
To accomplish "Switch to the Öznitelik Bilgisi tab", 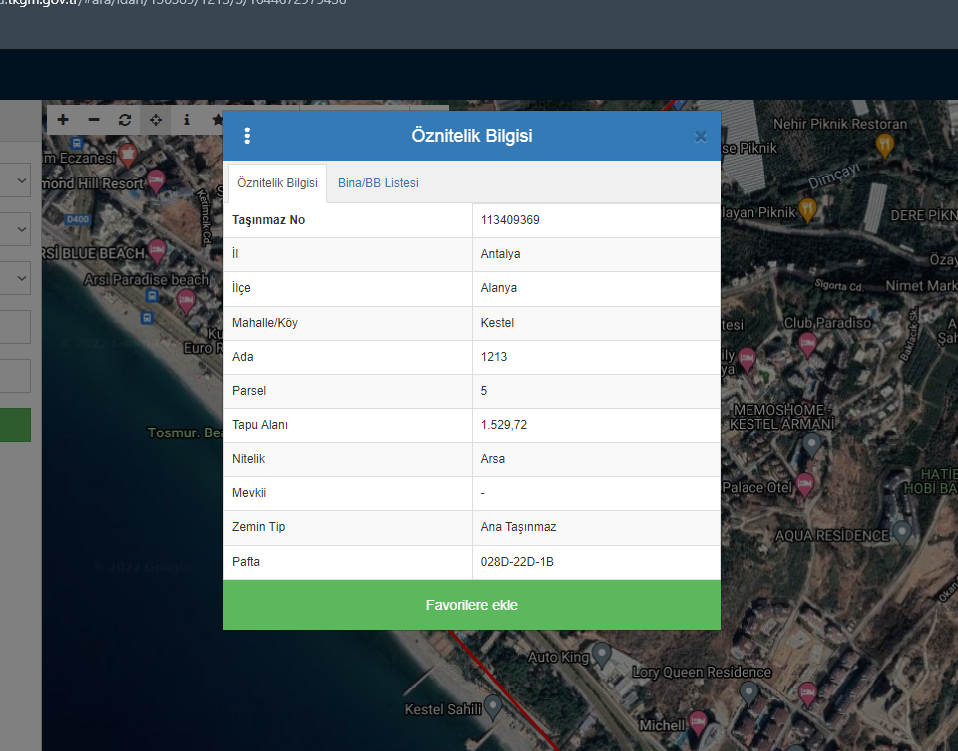I will (x=277, y=183).
